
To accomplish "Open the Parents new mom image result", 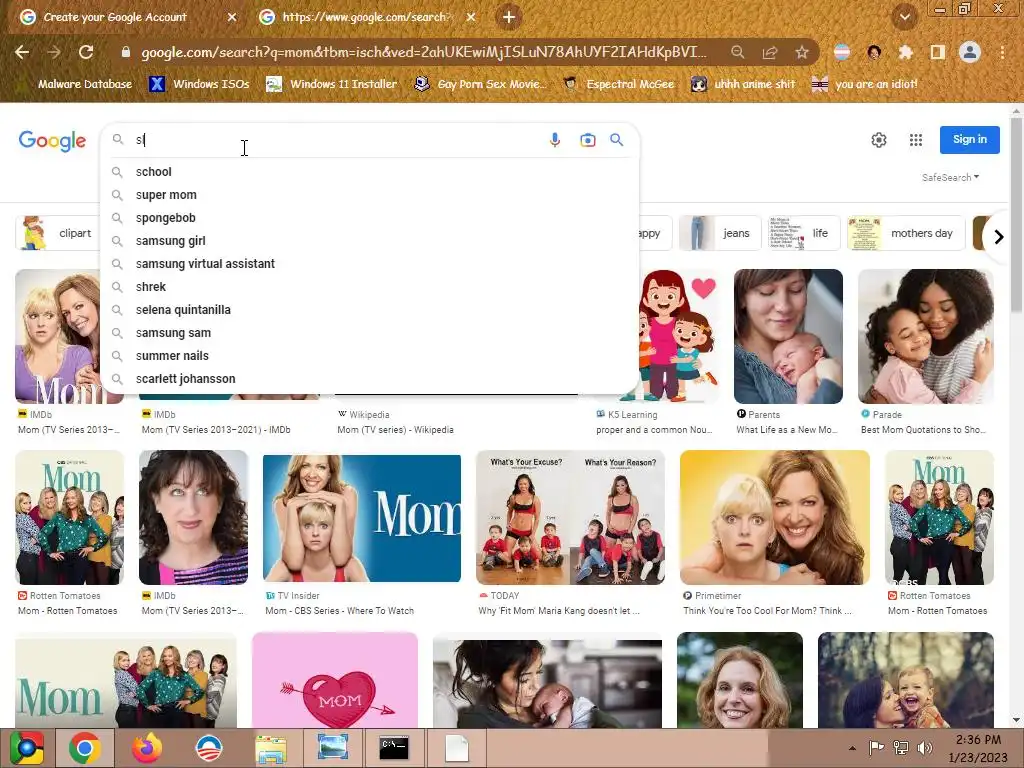I will (788, 336).
